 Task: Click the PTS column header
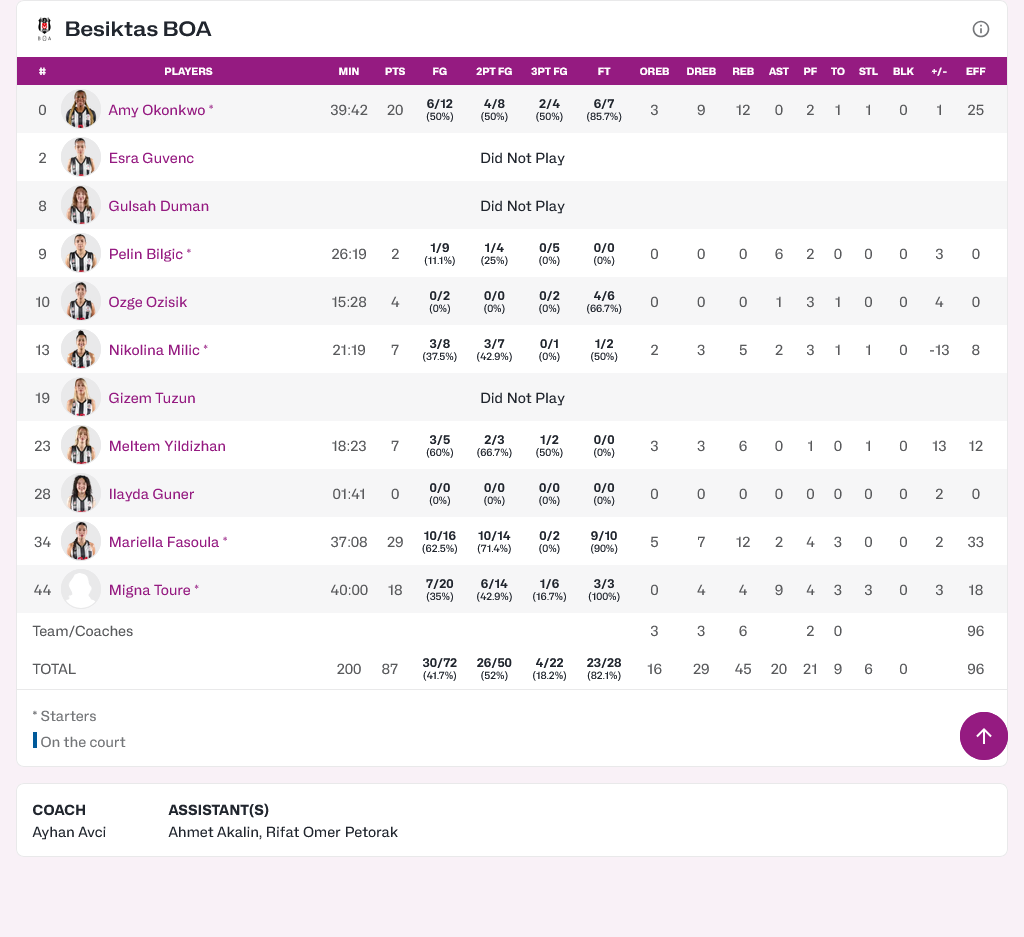pos(395,71)
